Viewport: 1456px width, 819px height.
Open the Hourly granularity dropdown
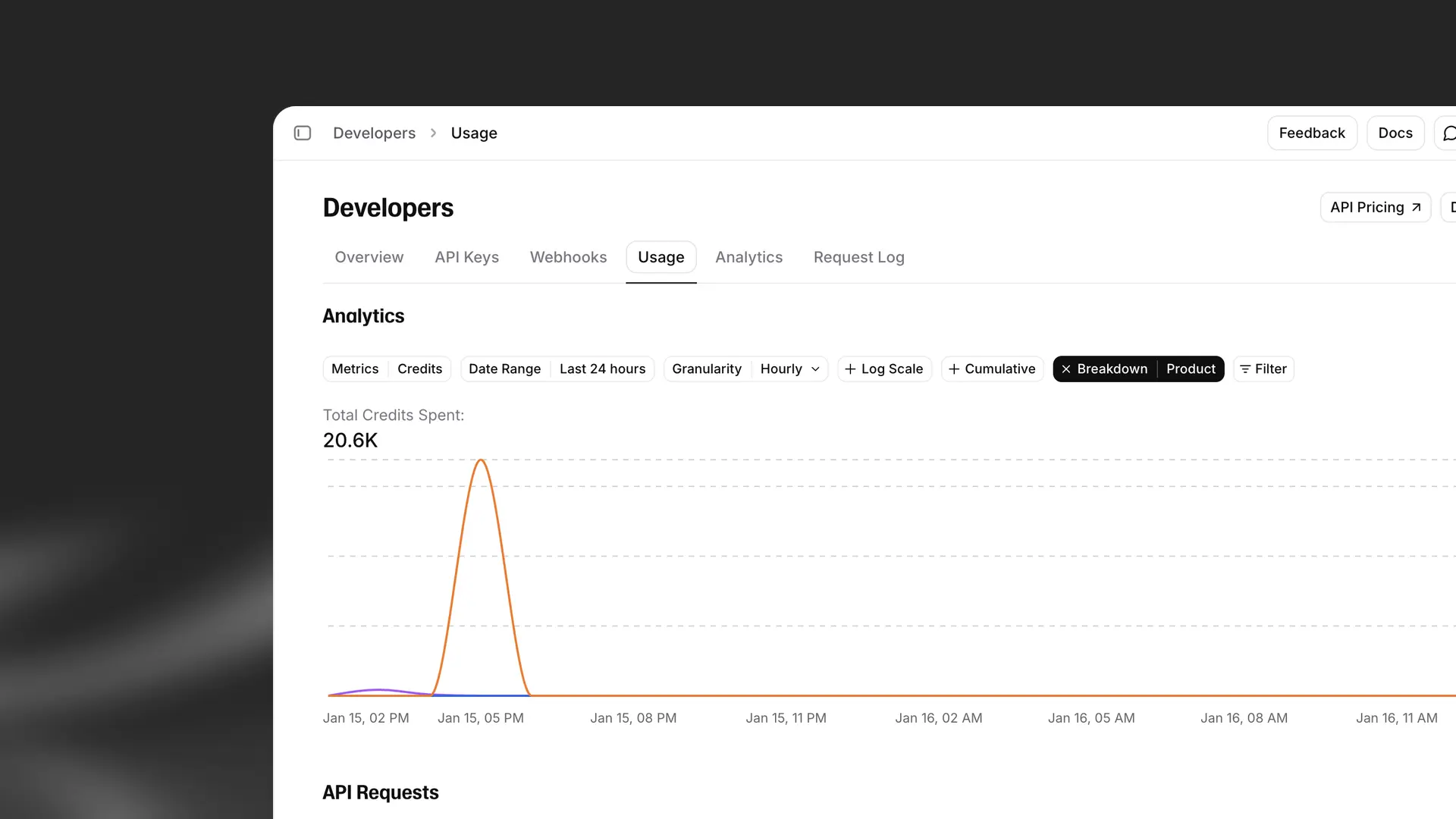(790, 369)
